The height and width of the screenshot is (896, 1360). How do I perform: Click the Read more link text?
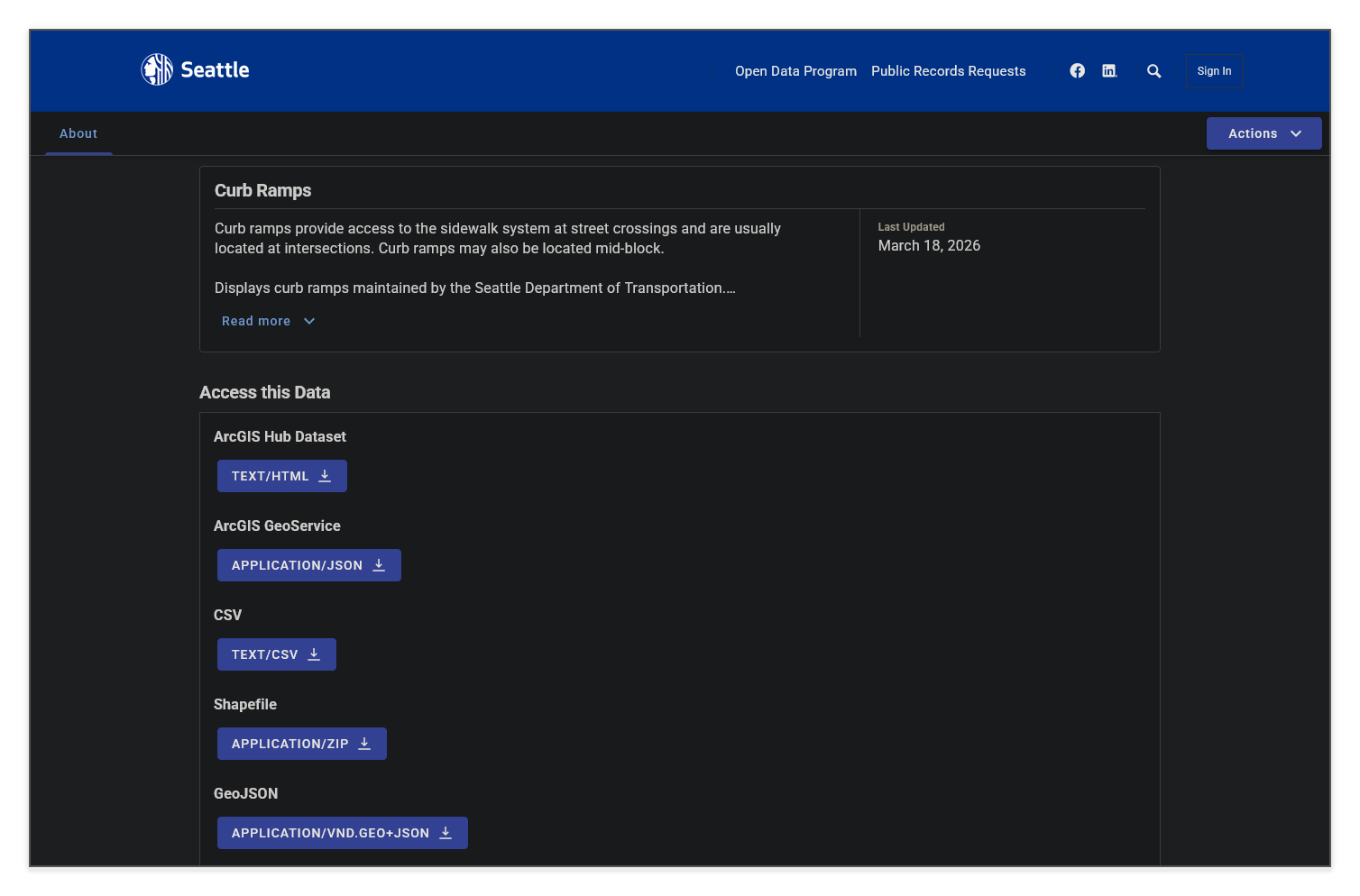tap(256, 321)
